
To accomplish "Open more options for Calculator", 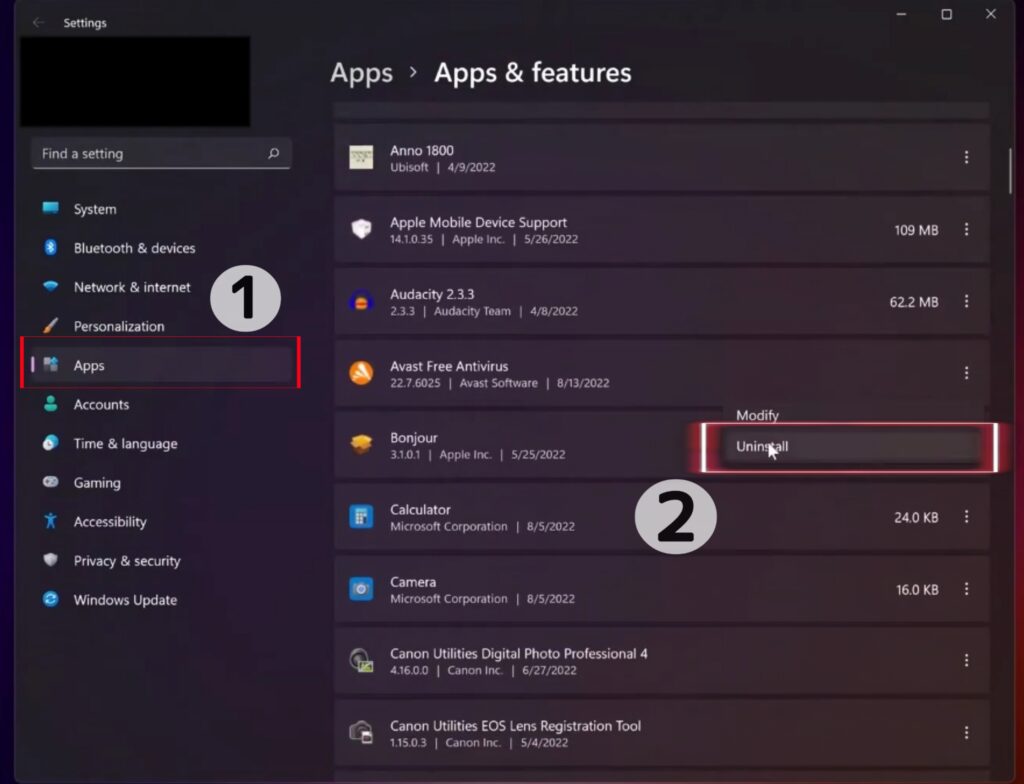I will [x=966, y=517].
